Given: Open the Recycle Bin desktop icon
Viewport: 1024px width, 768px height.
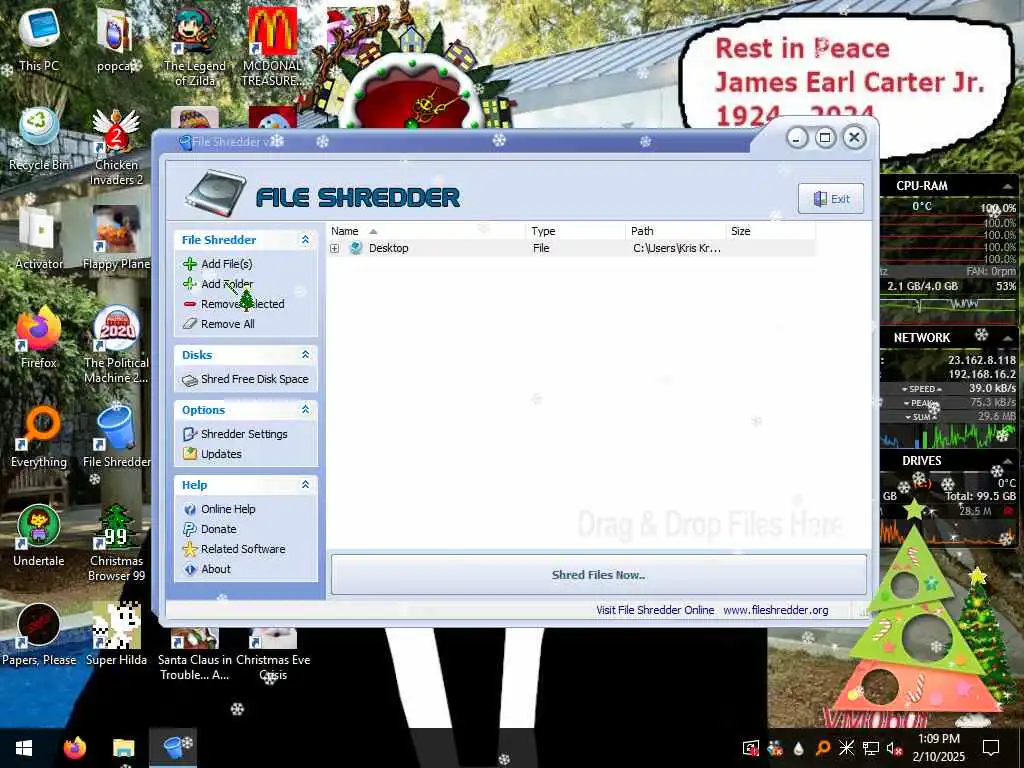Looking at the screenshot, I should coord(39,140).
